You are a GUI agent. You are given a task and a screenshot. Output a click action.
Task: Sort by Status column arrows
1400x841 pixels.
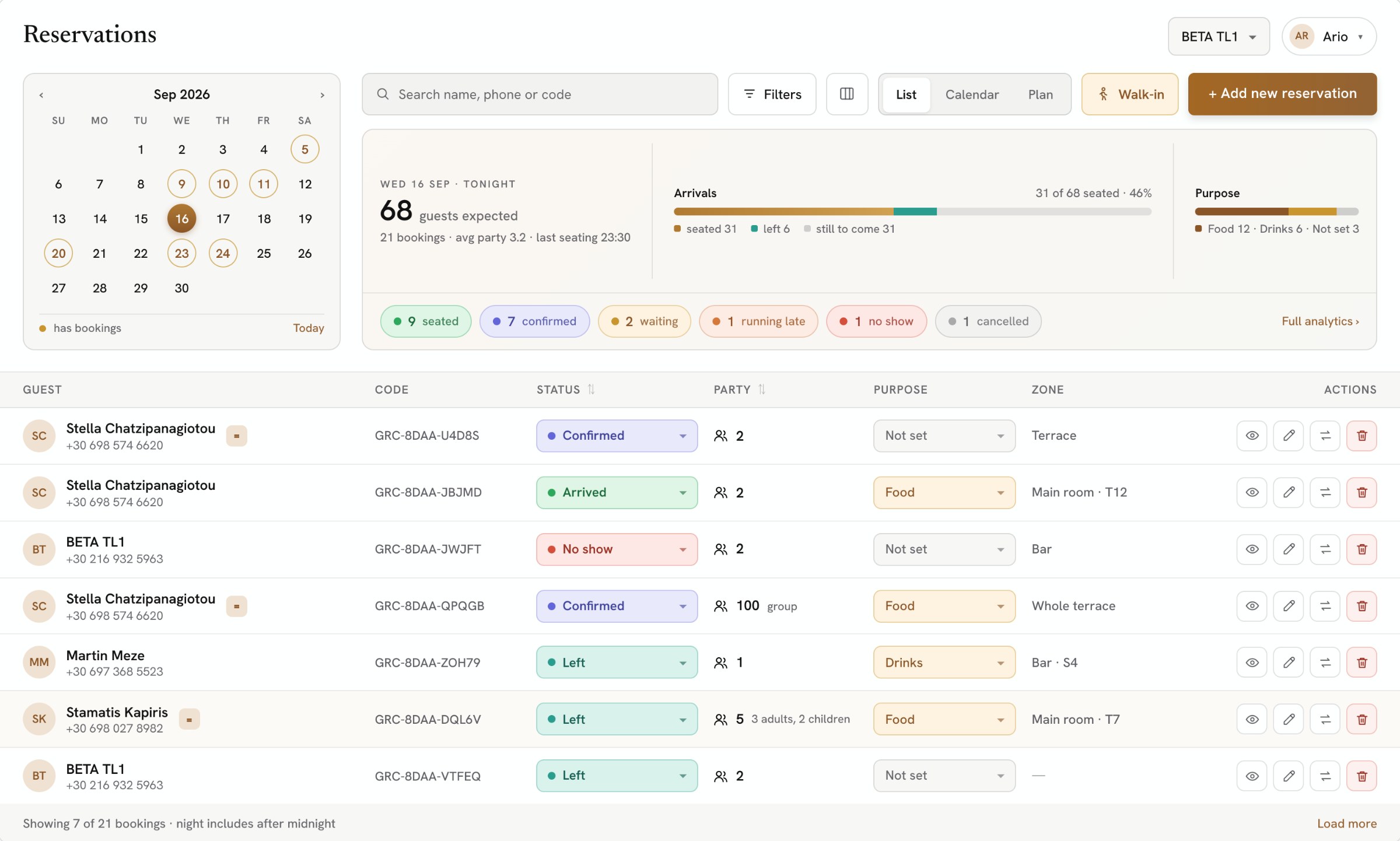tap(591, 389)
